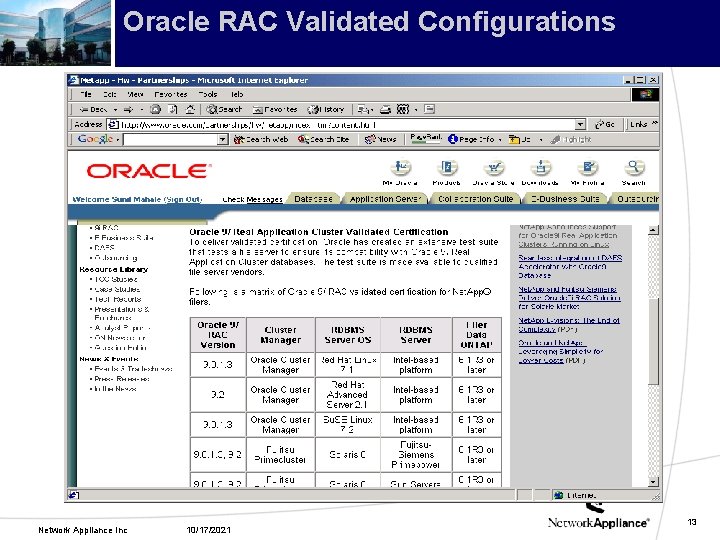
Task: Switch to Collaboration Suite tab
Action: click(476, 199)
